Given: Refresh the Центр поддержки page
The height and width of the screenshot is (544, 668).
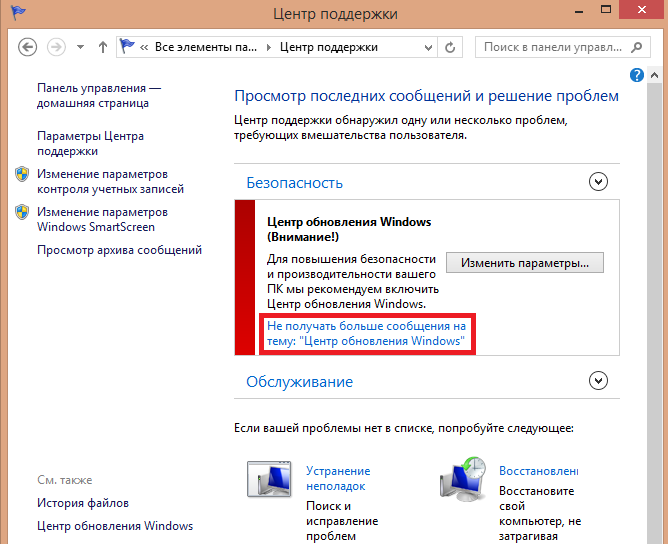Looking at the screenshot, I should (x=450, y=47).
